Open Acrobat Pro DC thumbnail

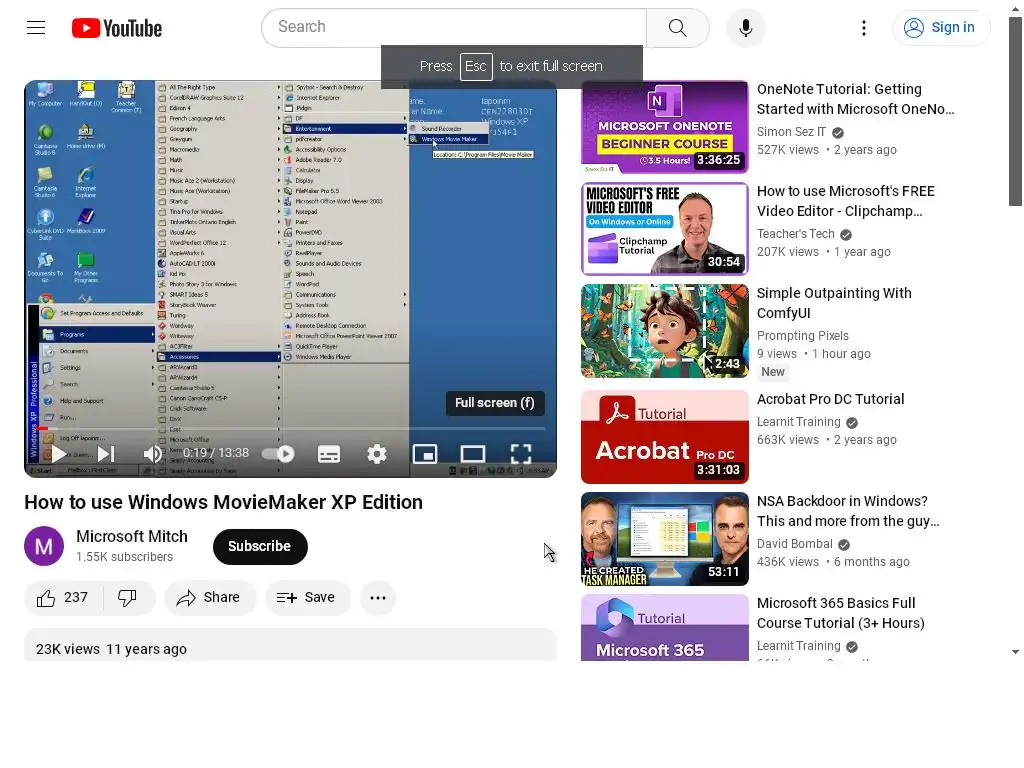coord(664,437)
